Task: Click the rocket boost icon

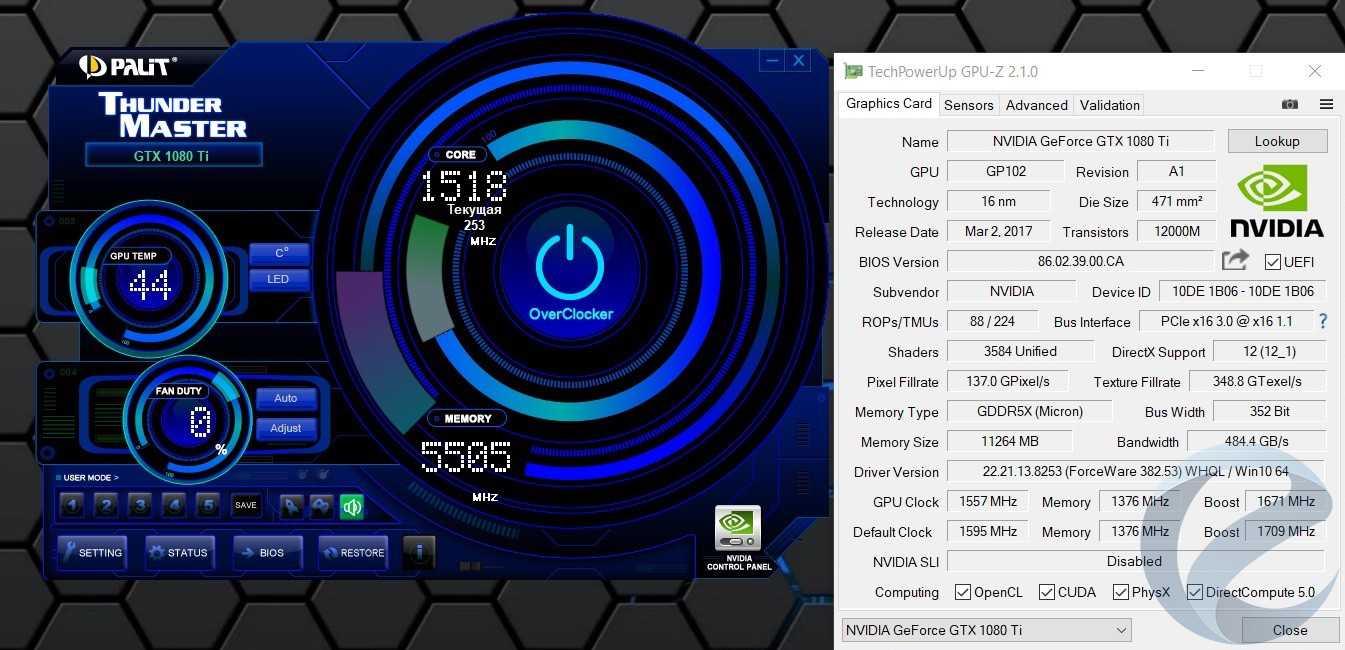Action: [x=291, y=506]
